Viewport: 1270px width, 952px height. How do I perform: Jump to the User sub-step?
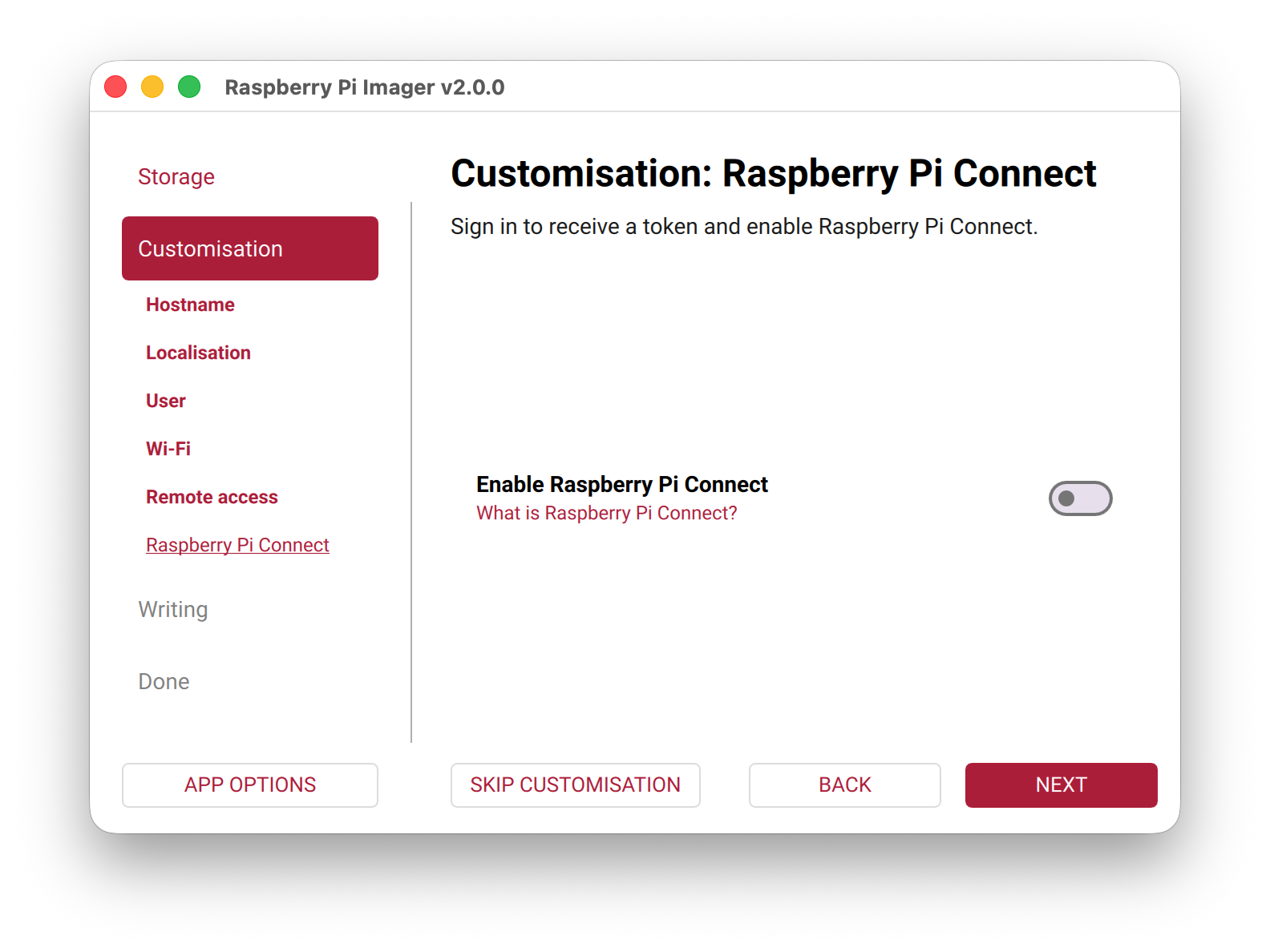[166, 401]
